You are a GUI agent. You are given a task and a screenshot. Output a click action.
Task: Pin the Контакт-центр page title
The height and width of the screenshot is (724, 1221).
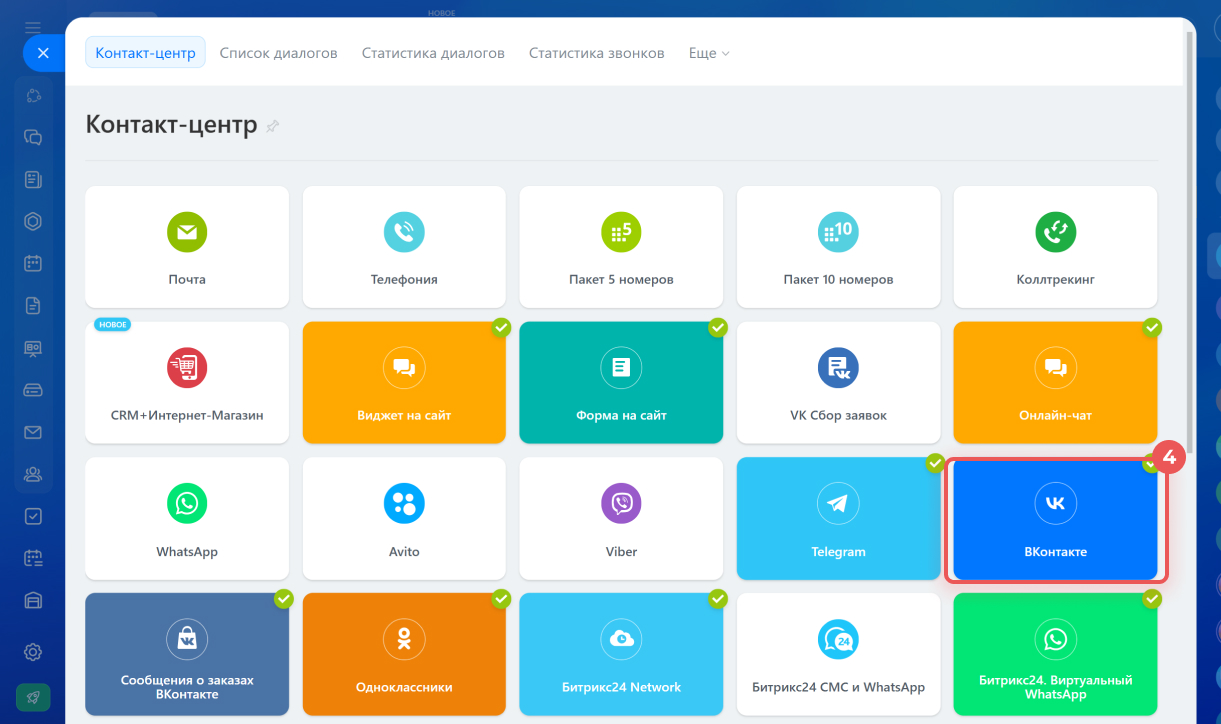click(x=272, y=126)
